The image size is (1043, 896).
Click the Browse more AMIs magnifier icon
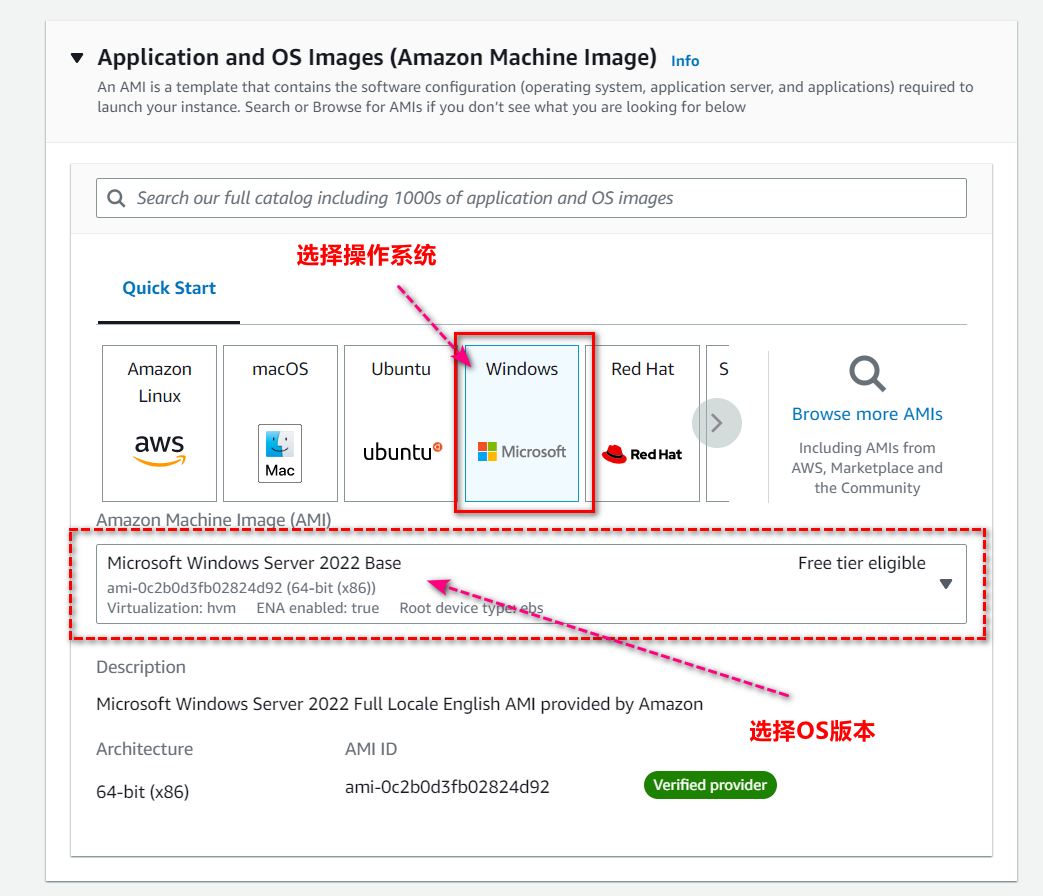[867, 374]
